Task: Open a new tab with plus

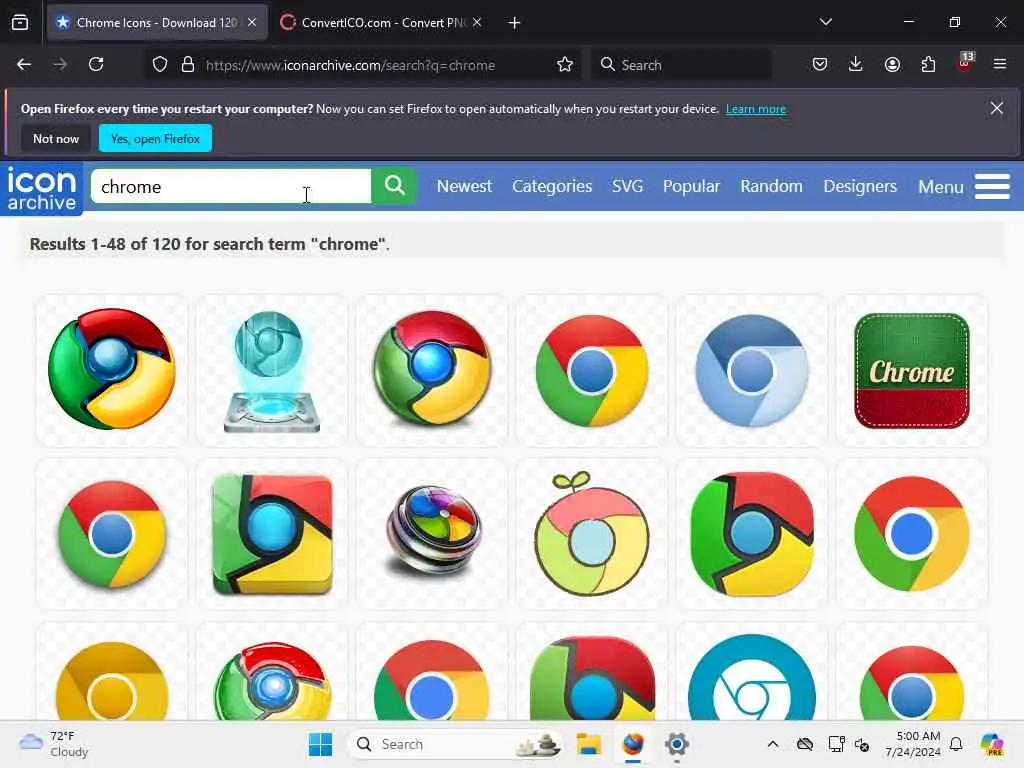Action: [x=515, y=23]
